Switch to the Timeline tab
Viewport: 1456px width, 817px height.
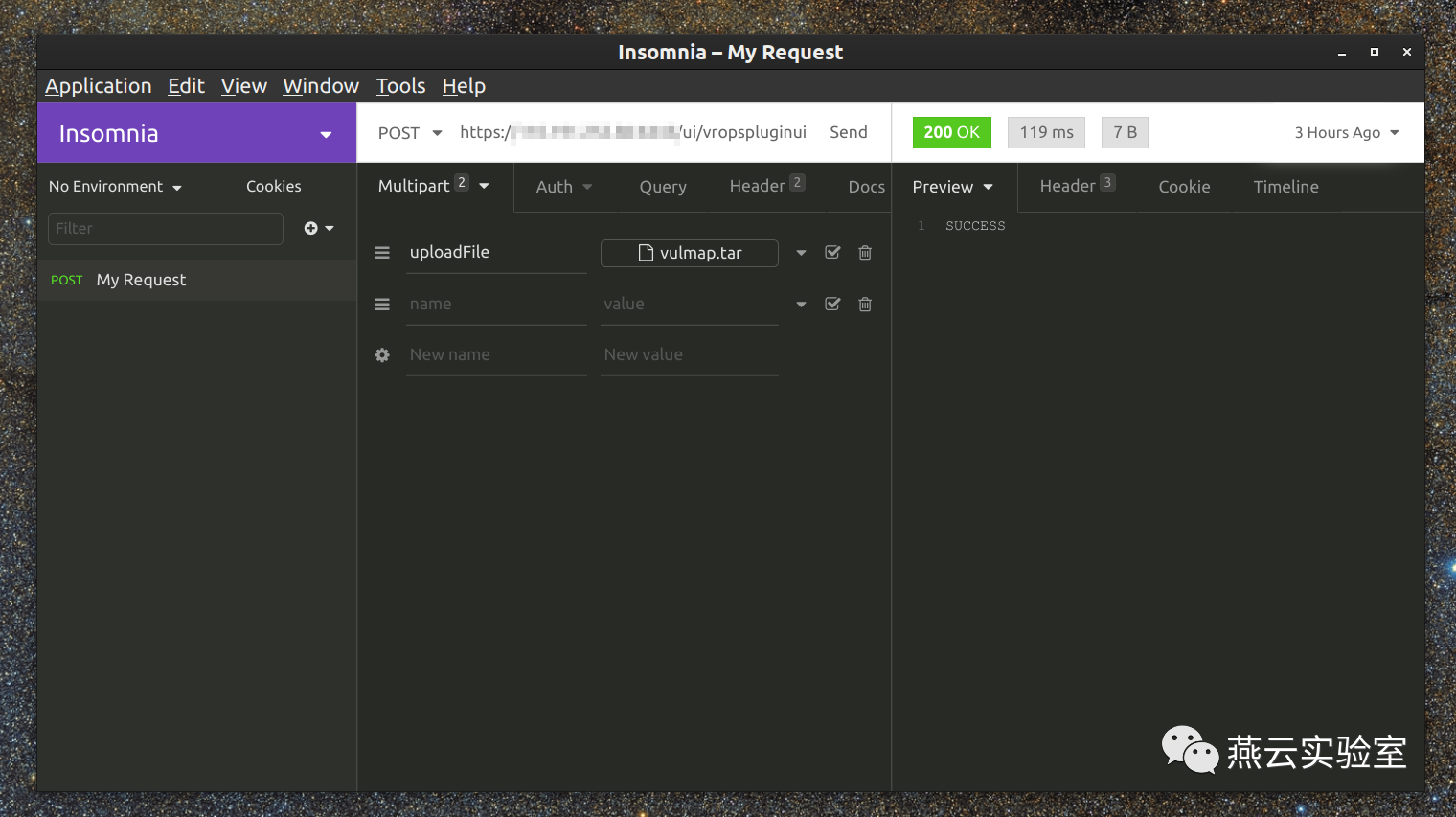pos(1286,187)
